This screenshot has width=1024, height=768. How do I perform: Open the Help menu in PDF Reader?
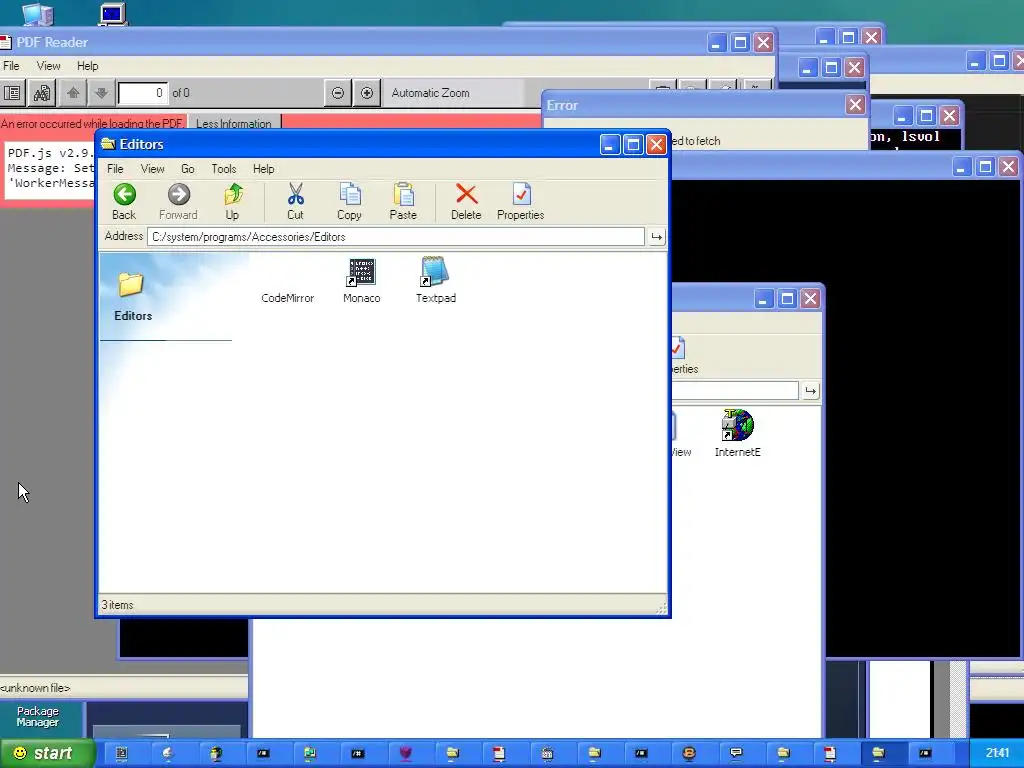(x=88, y=66)
